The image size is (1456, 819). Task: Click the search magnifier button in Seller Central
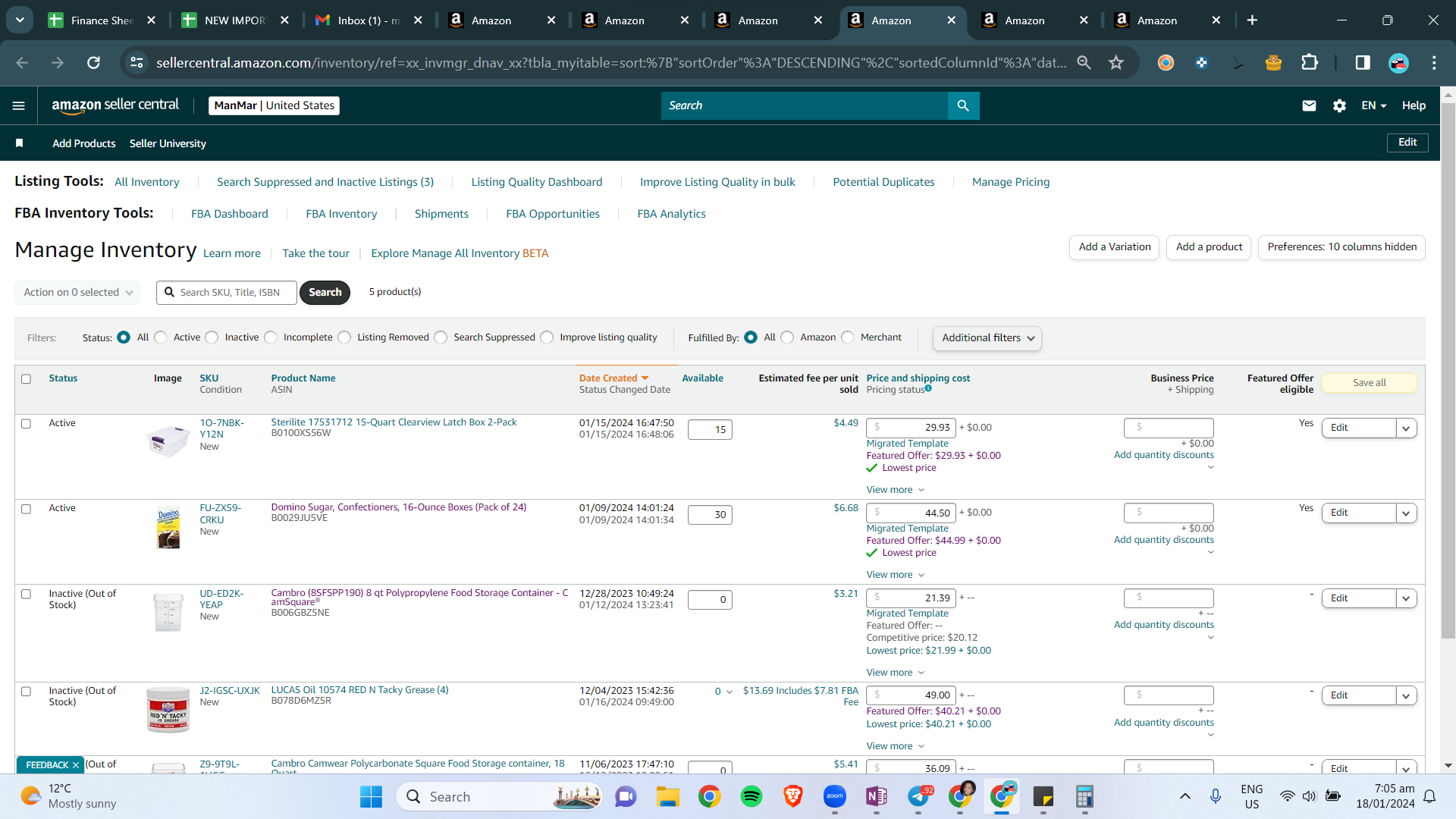(963, 105)
